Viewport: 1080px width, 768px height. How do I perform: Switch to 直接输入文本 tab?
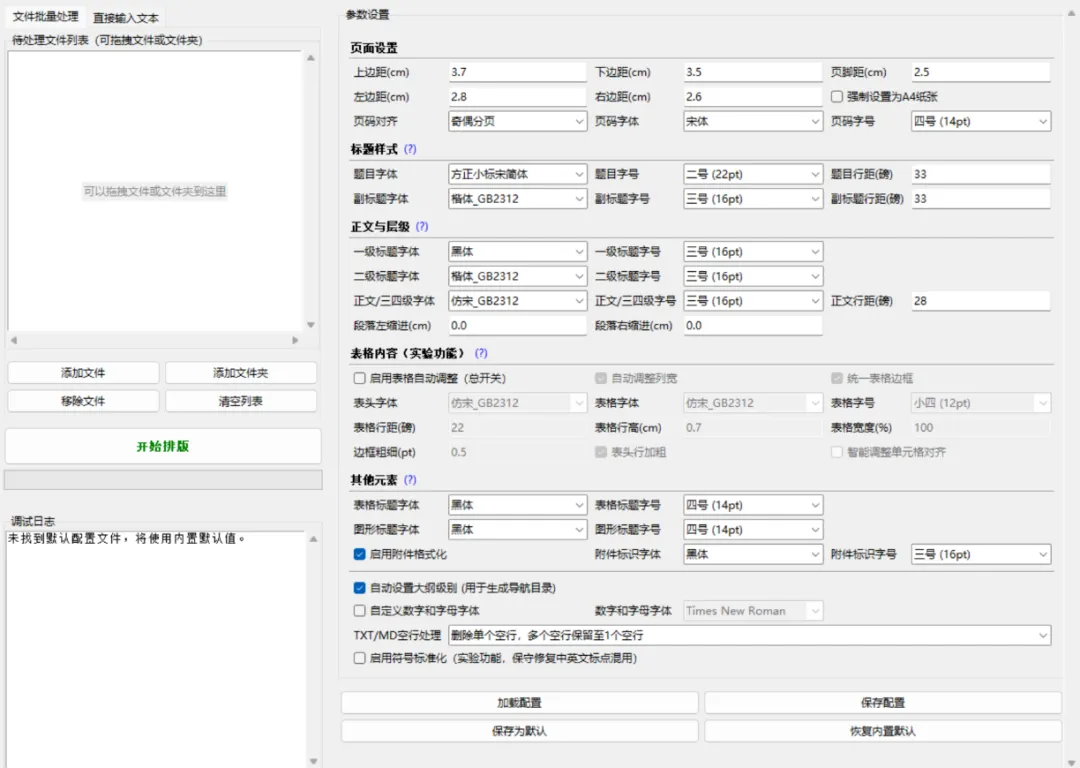tap(126, 18)
